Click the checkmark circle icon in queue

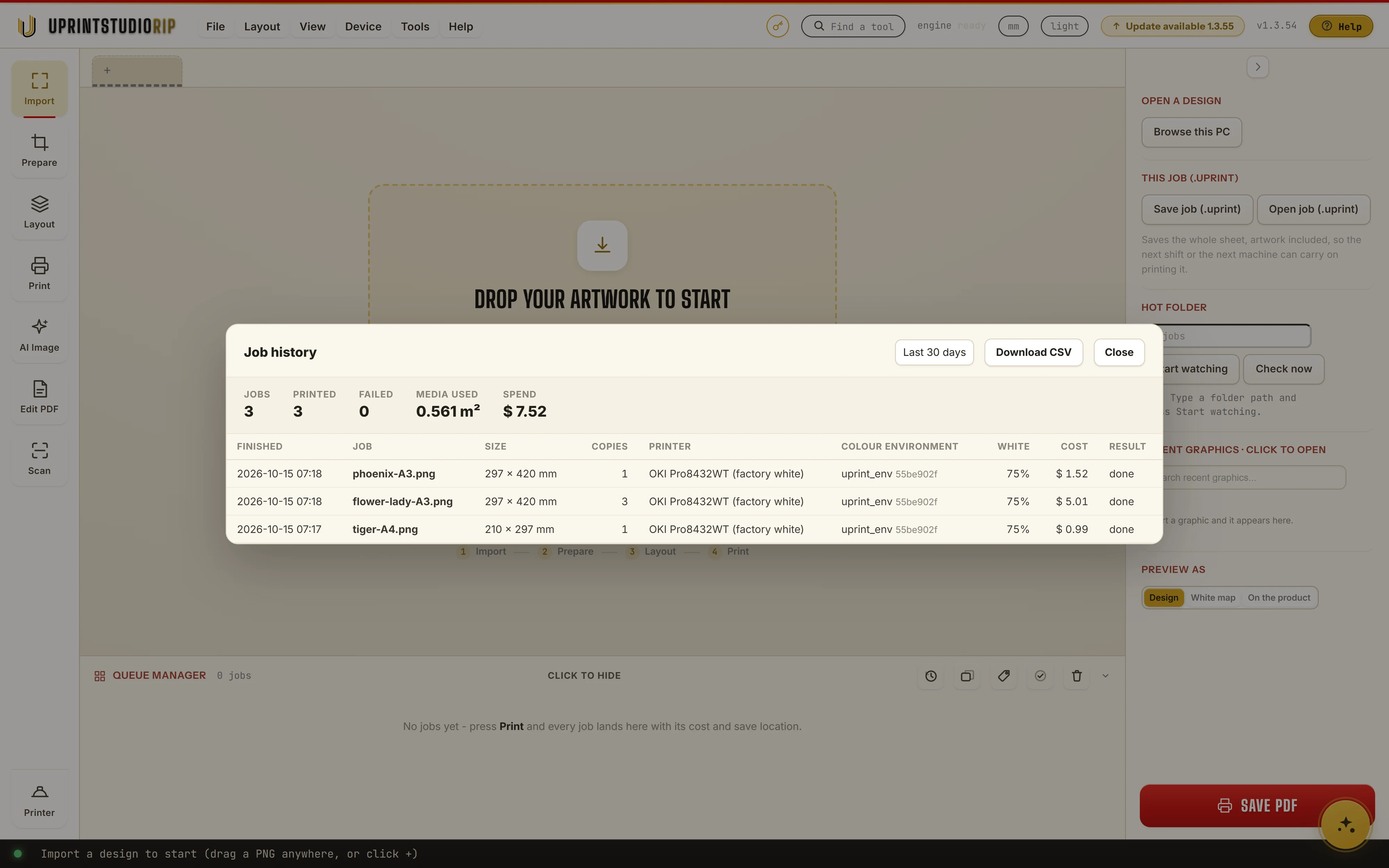(1040, 676)
